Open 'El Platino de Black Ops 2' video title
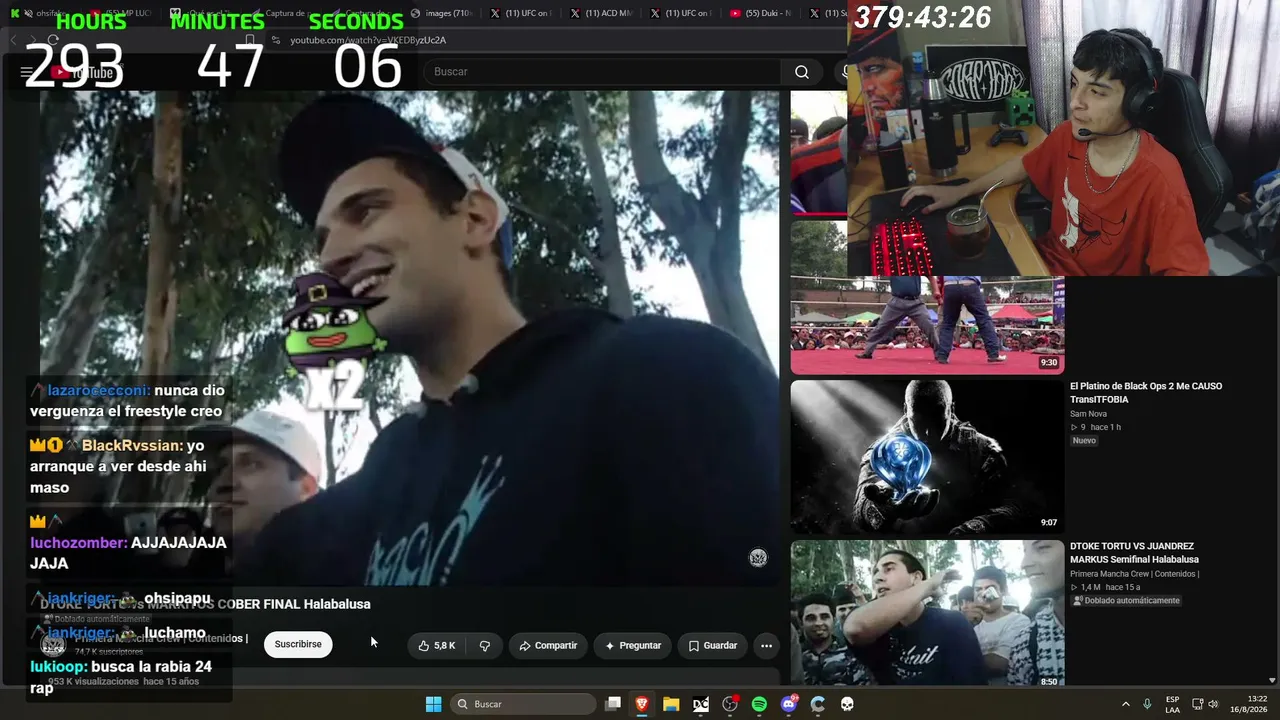 (x=1146, y=393)
